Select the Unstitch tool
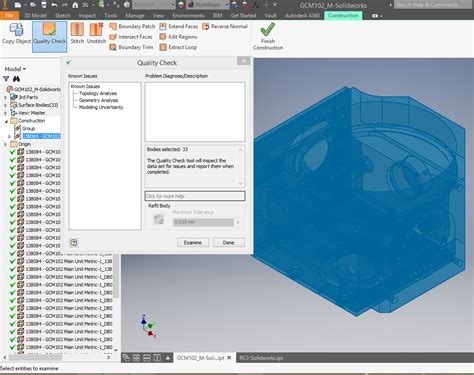Viewport: 474px width, 375px height. click(96, 34)
